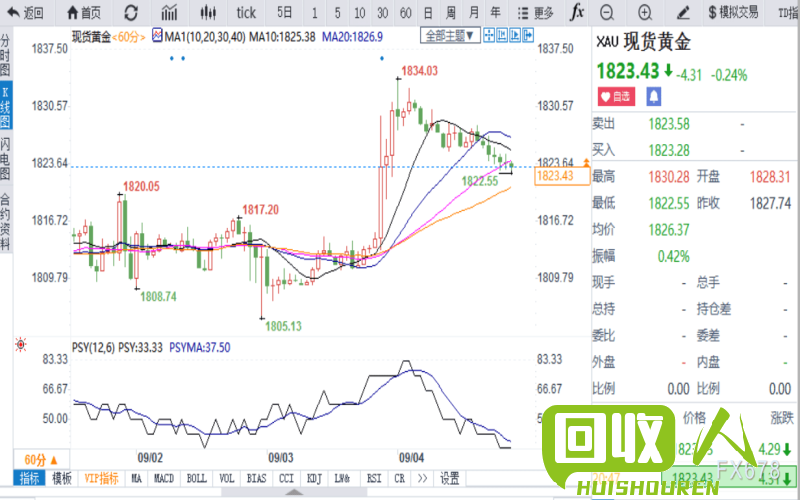Choose the CCI indicator
Image resolution: width=800 pixels, height=500 pixels.
[x=286, y=479]
